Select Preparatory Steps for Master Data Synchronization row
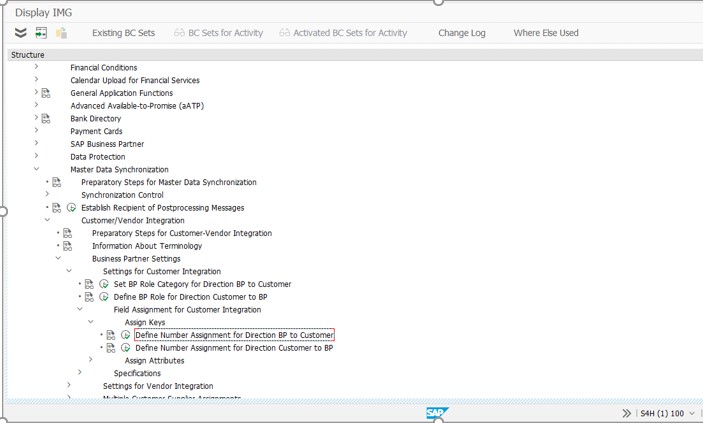This screenshot has height=423, width=703. point(169,182)
